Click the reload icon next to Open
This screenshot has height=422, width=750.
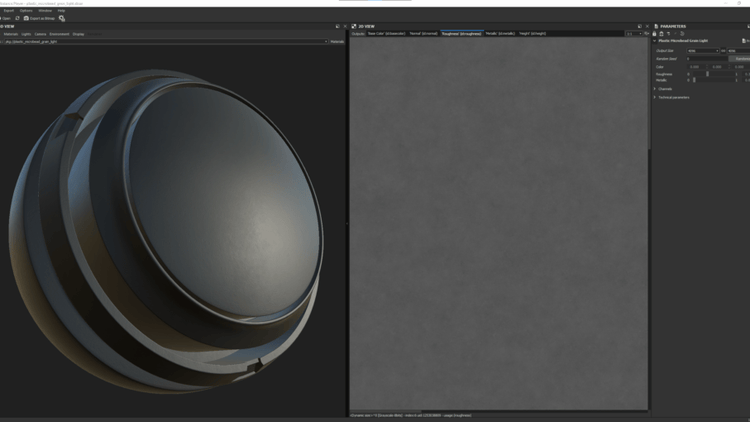(17, 18)
